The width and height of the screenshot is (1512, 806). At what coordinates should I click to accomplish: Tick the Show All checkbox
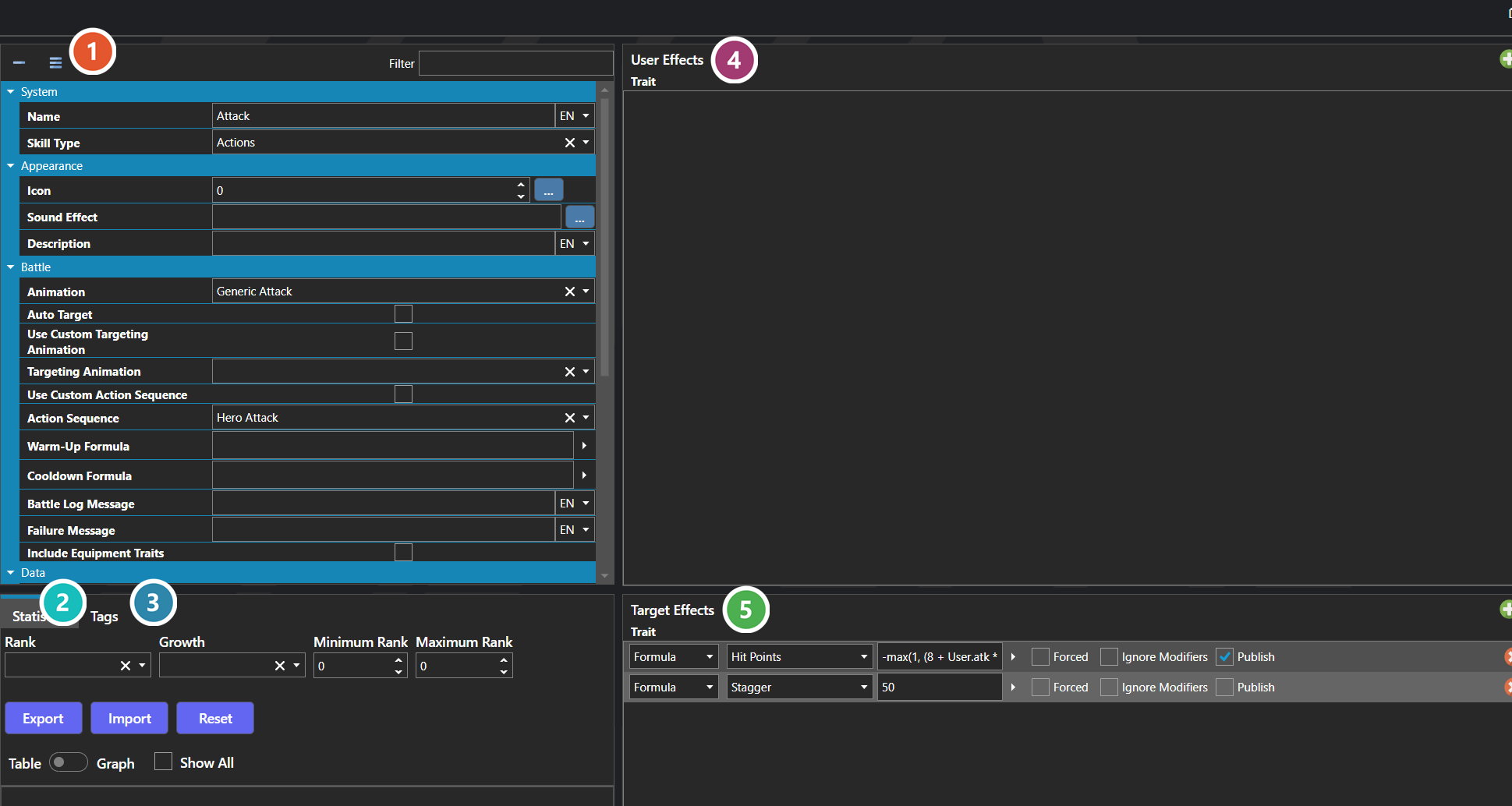(163, 761)
